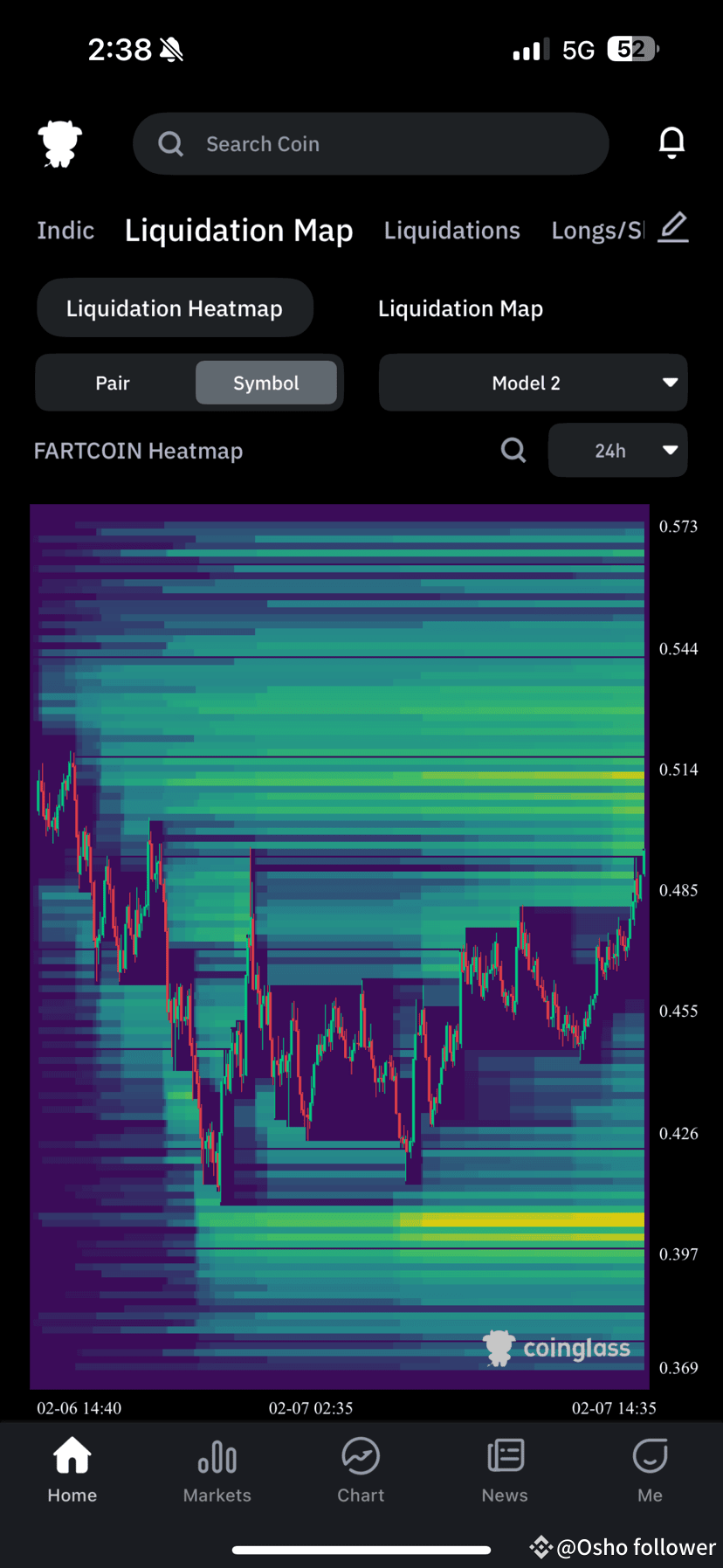723x1568 pixels.
Task: Open the notifications bell
Action: click(671, 142)
